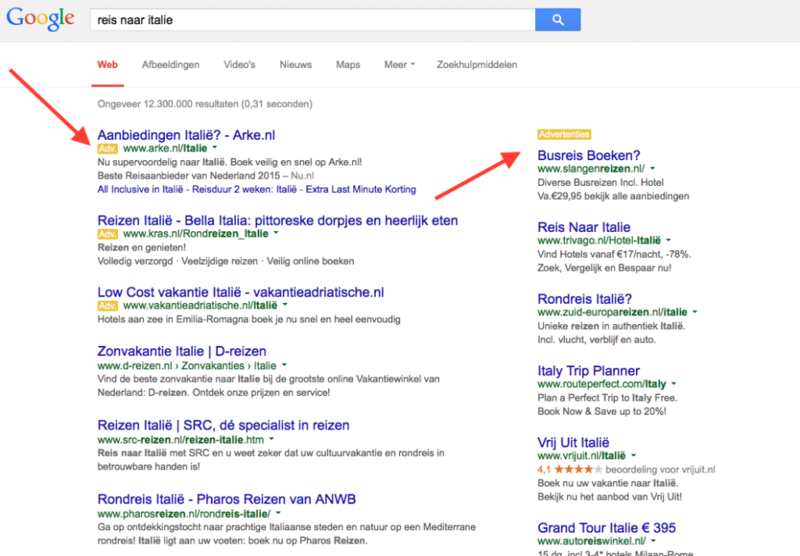This screenshot has height=556, width=800.
Task: Expand dropdown arrow next to www.arke.nl/Italie
Action: tap(215, 148)
